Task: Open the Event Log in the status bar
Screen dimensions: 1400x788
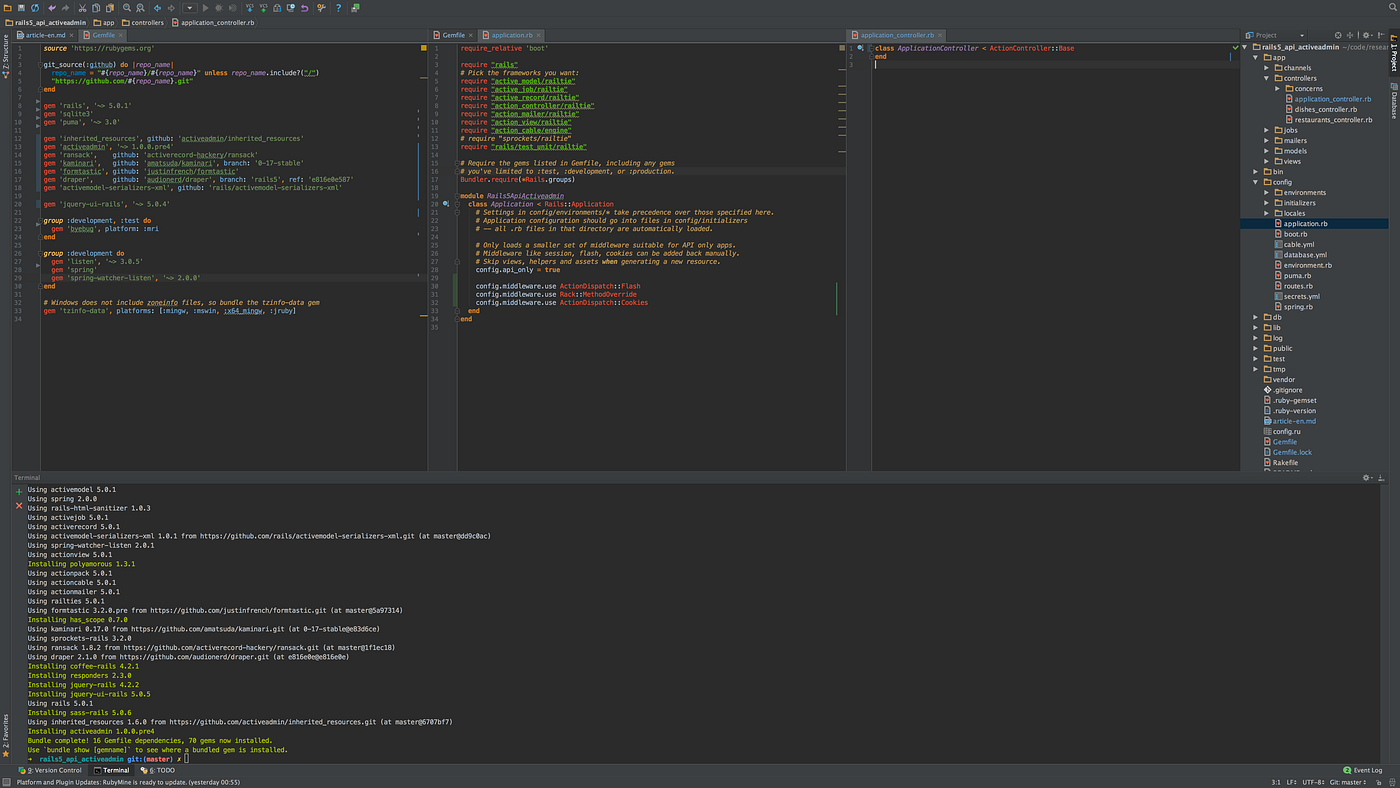Action: [1366, 770]
